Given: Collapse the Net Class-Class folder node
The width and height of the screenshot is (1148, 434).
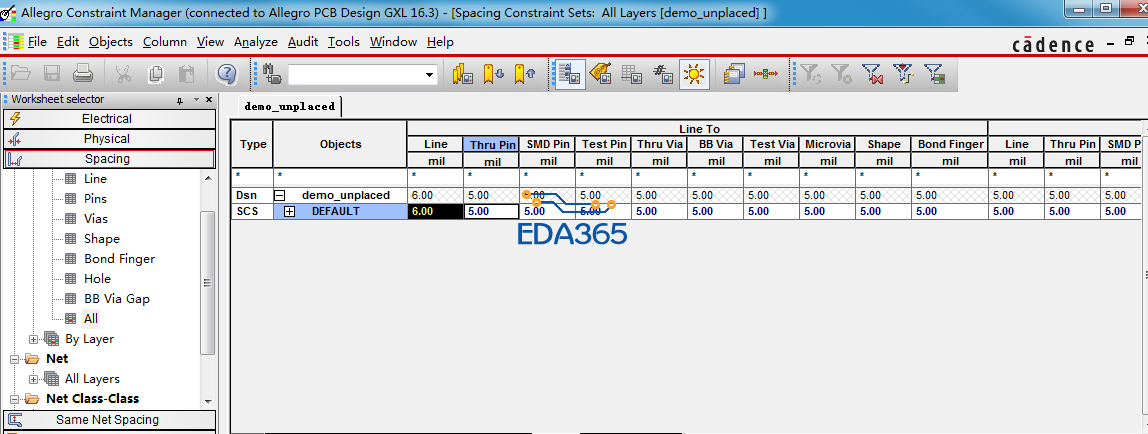Looking at the screenshot, I should pos(14,399).
